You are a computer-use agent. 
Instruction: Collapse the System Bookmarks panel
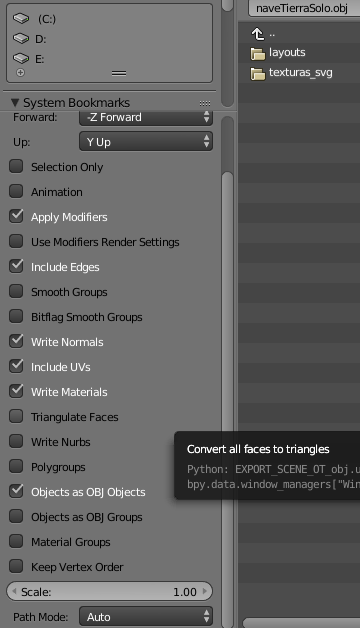(x=15, y=103)
